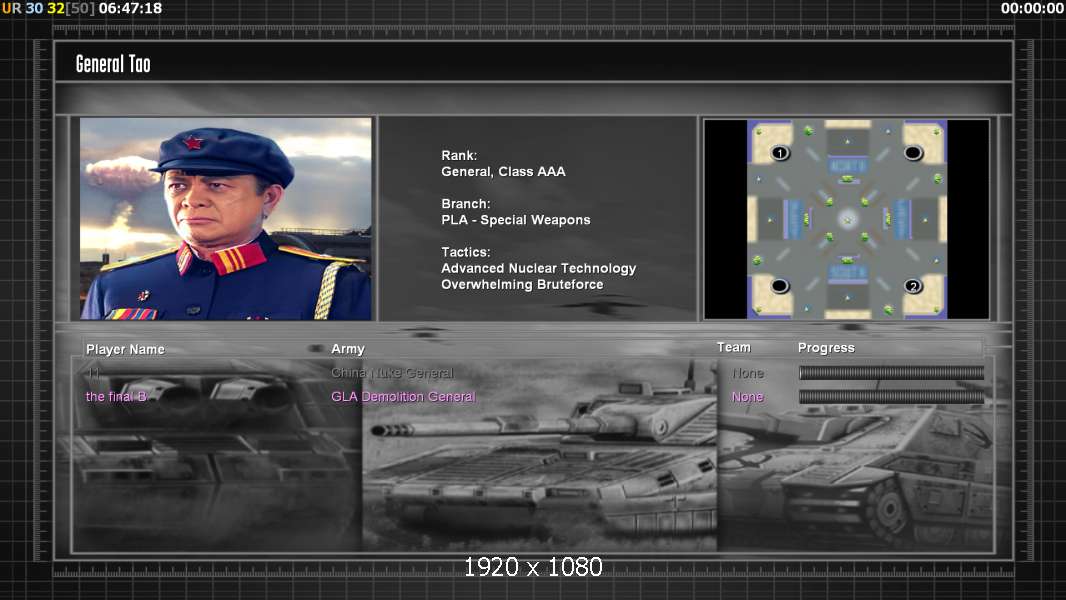
Task: Click the team "None" for China Nuke General
Action: click(748, 374)
